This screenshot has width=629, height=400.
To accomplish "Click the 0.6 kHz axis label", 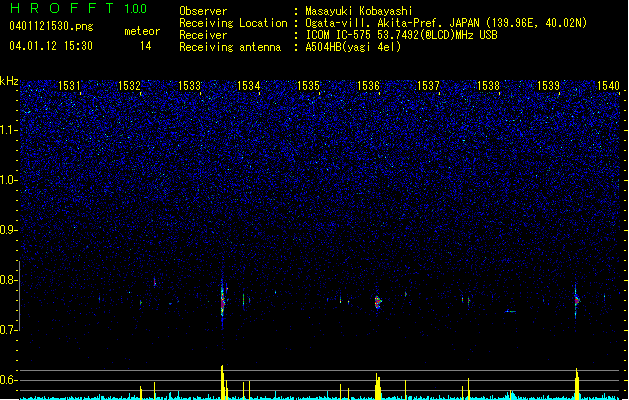I will point(8,380).
